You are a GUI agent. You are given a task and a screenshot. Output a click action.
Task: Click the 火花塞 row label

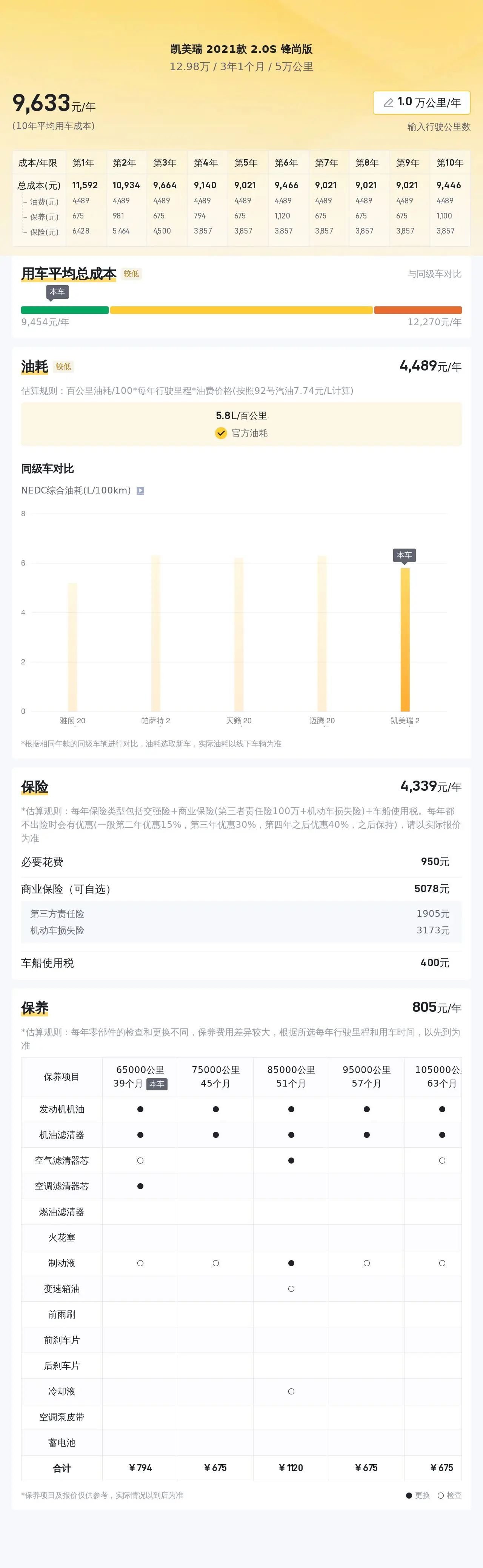click(62, 1237)
